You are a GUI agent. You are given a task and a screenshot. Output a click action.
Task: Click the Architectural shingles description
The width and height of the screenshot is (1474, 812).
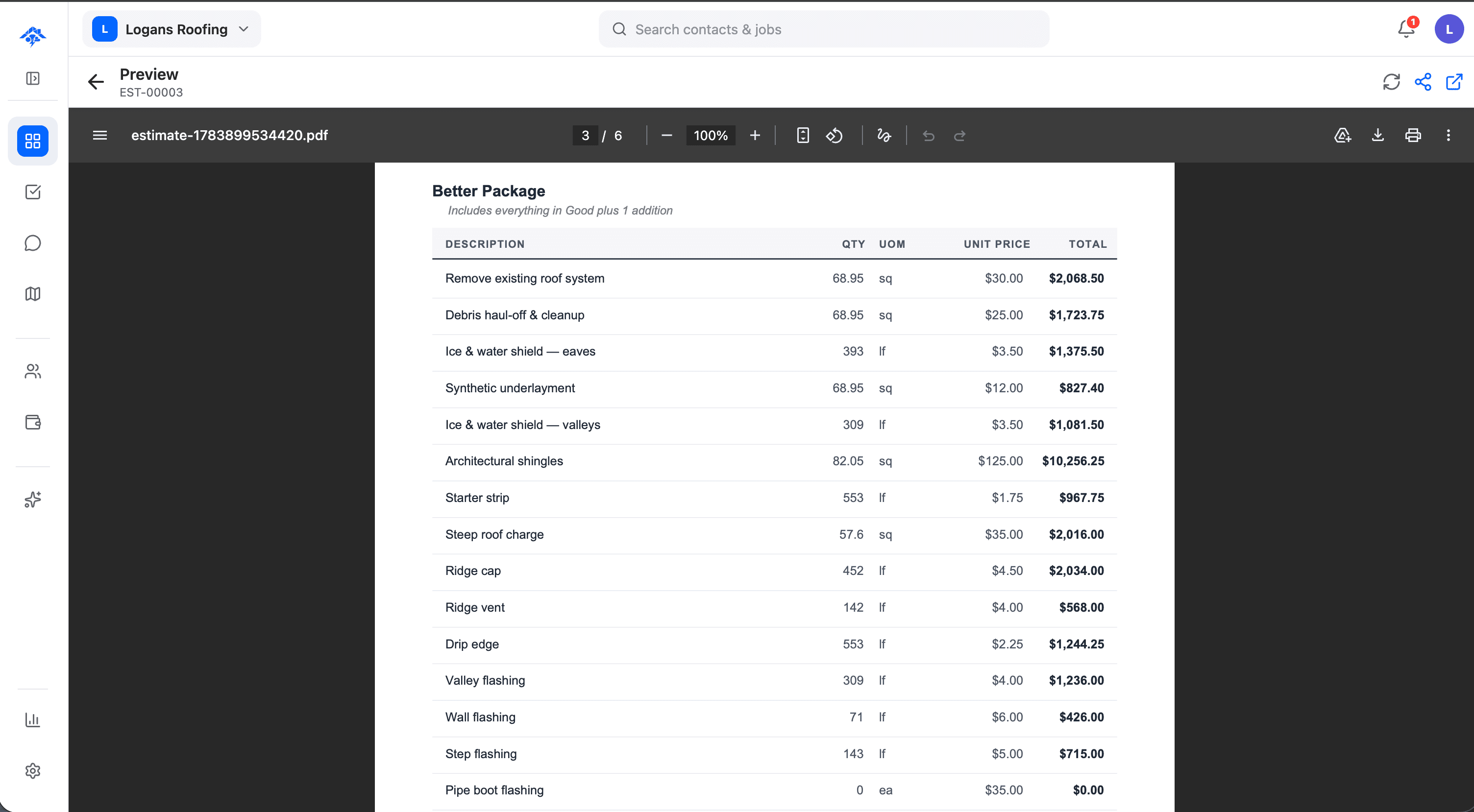504,461
